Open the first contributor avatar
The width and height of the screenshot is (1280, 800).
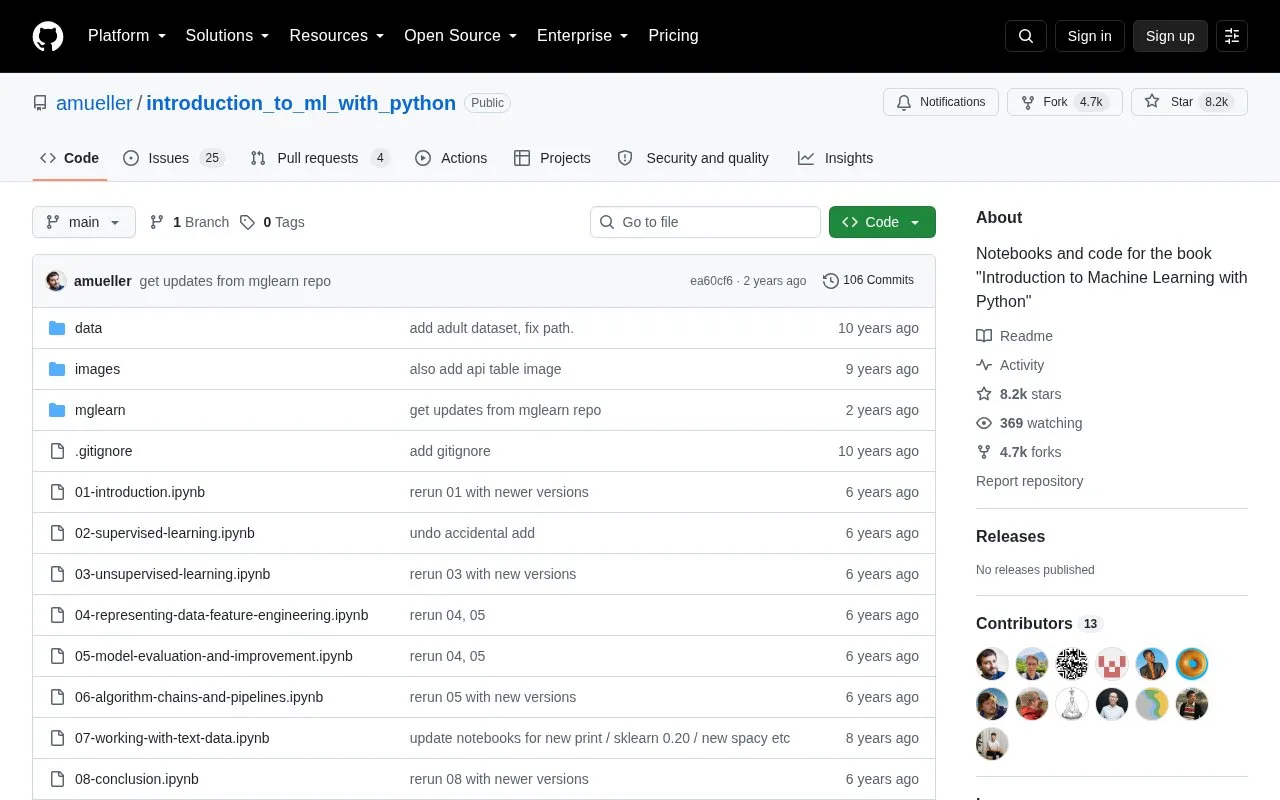[992, 664]
